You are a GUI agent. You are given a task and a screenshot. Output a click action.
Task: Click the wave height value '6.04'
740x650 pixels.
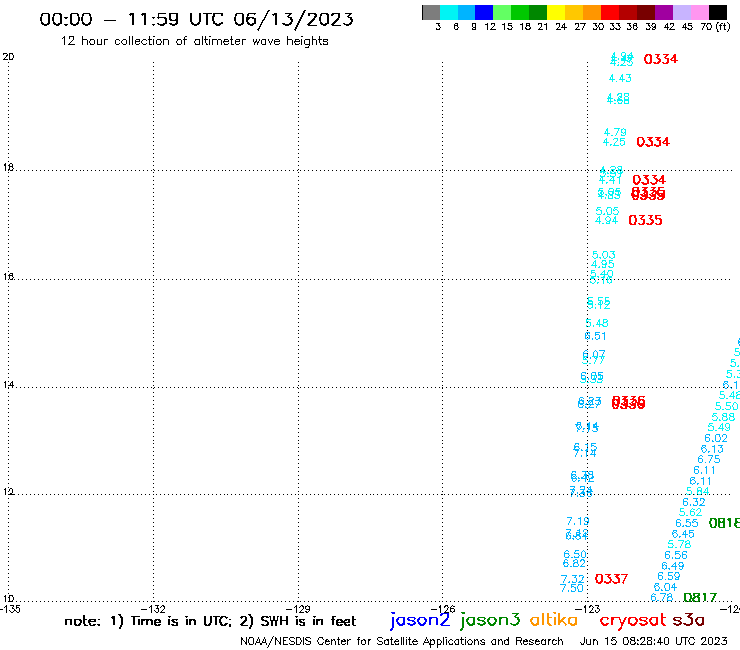pyautogui.click(x=665, y=587)
